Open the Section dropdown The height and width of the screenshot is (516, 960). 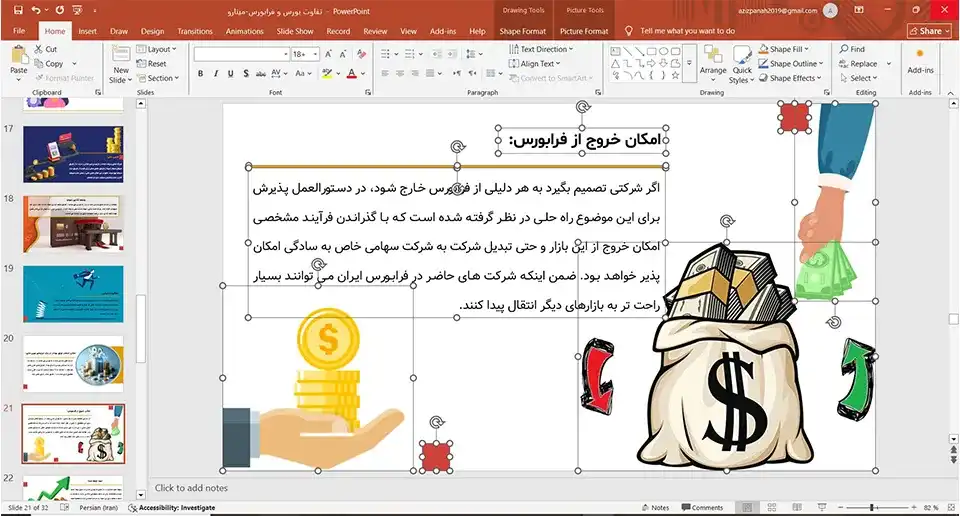pos(158,78)
